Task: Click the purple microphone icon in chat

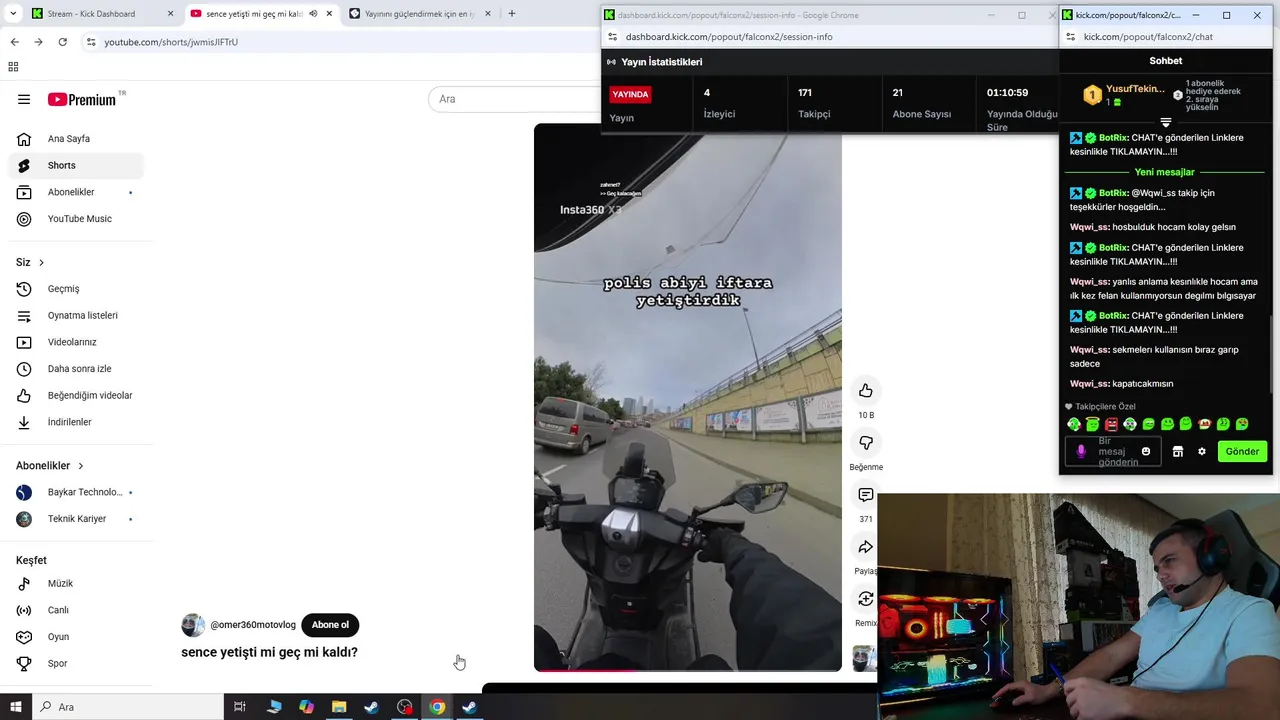Action: tap(1081, 451)
